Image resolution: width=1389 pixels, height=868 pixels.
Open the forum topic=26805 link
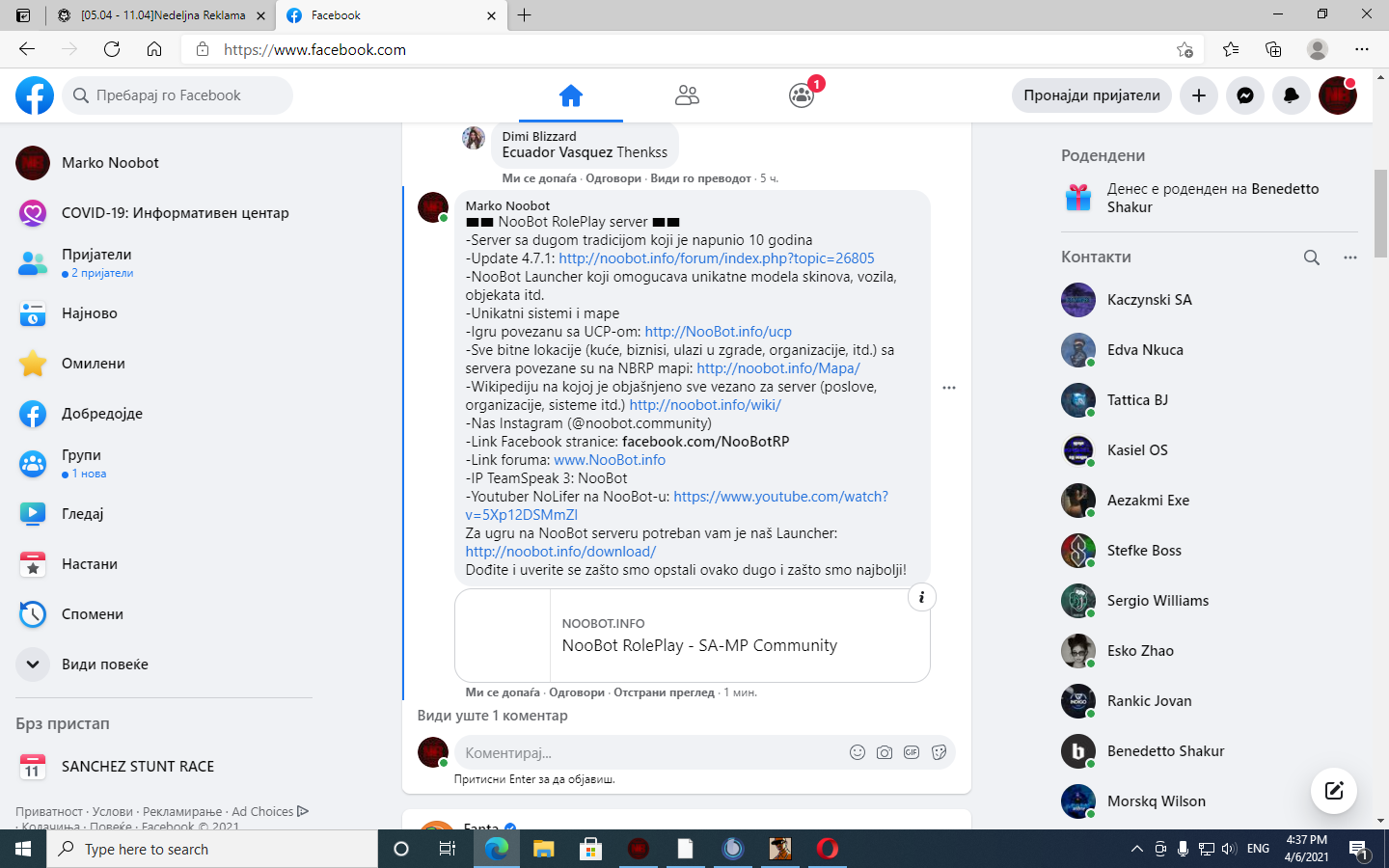click(717, 258)
